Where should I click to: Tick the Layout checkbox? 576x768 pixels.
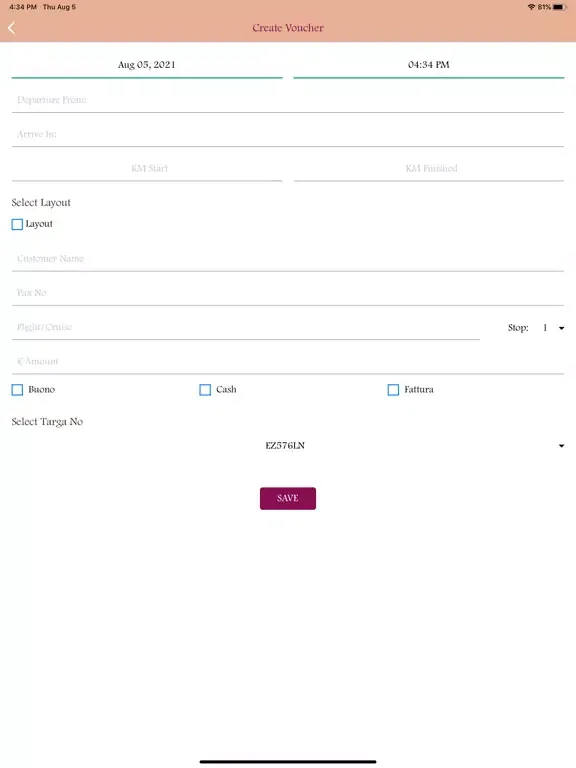(17, 224)
